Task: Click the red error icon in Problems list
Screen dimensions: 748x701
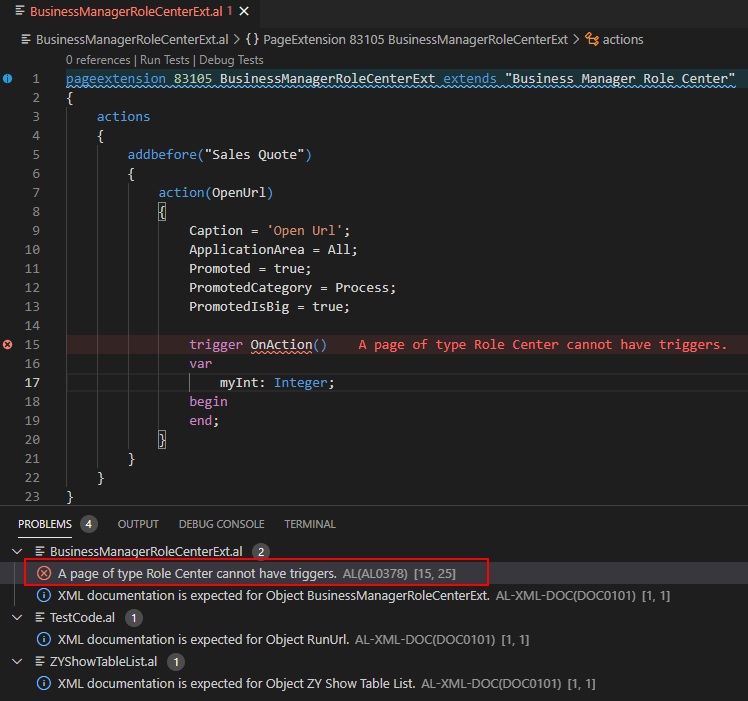Action: pos(44,573)
